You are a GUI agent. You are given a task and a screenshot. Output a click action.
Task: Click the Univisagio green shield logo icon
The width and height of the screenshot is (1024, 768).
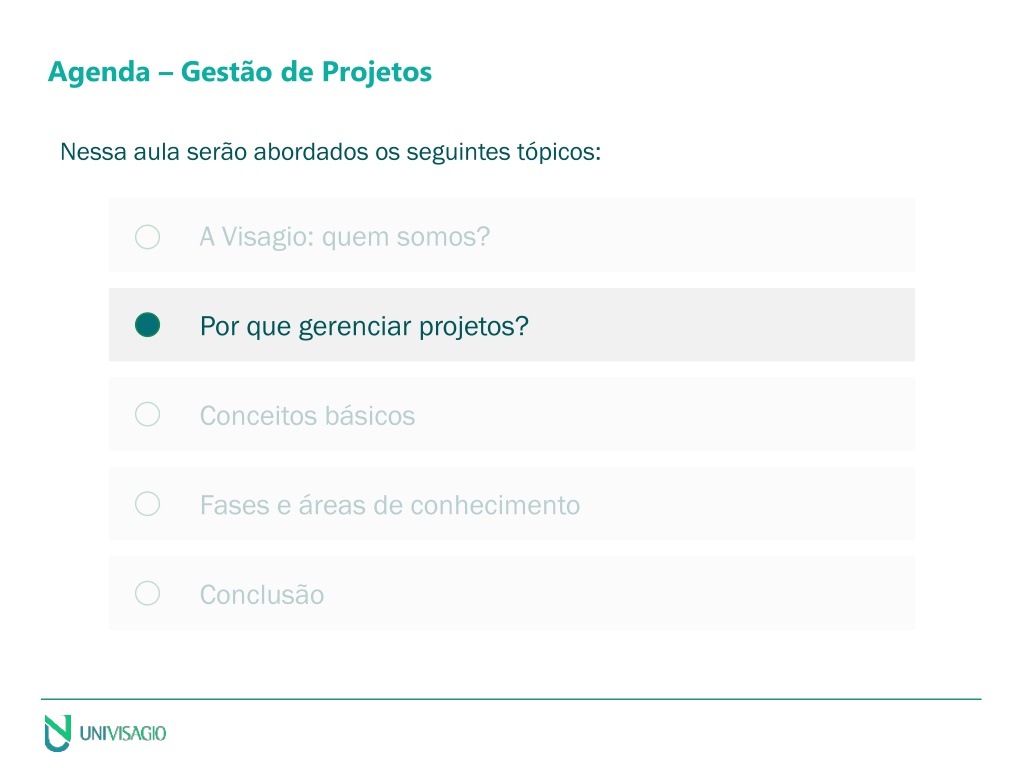57,733
